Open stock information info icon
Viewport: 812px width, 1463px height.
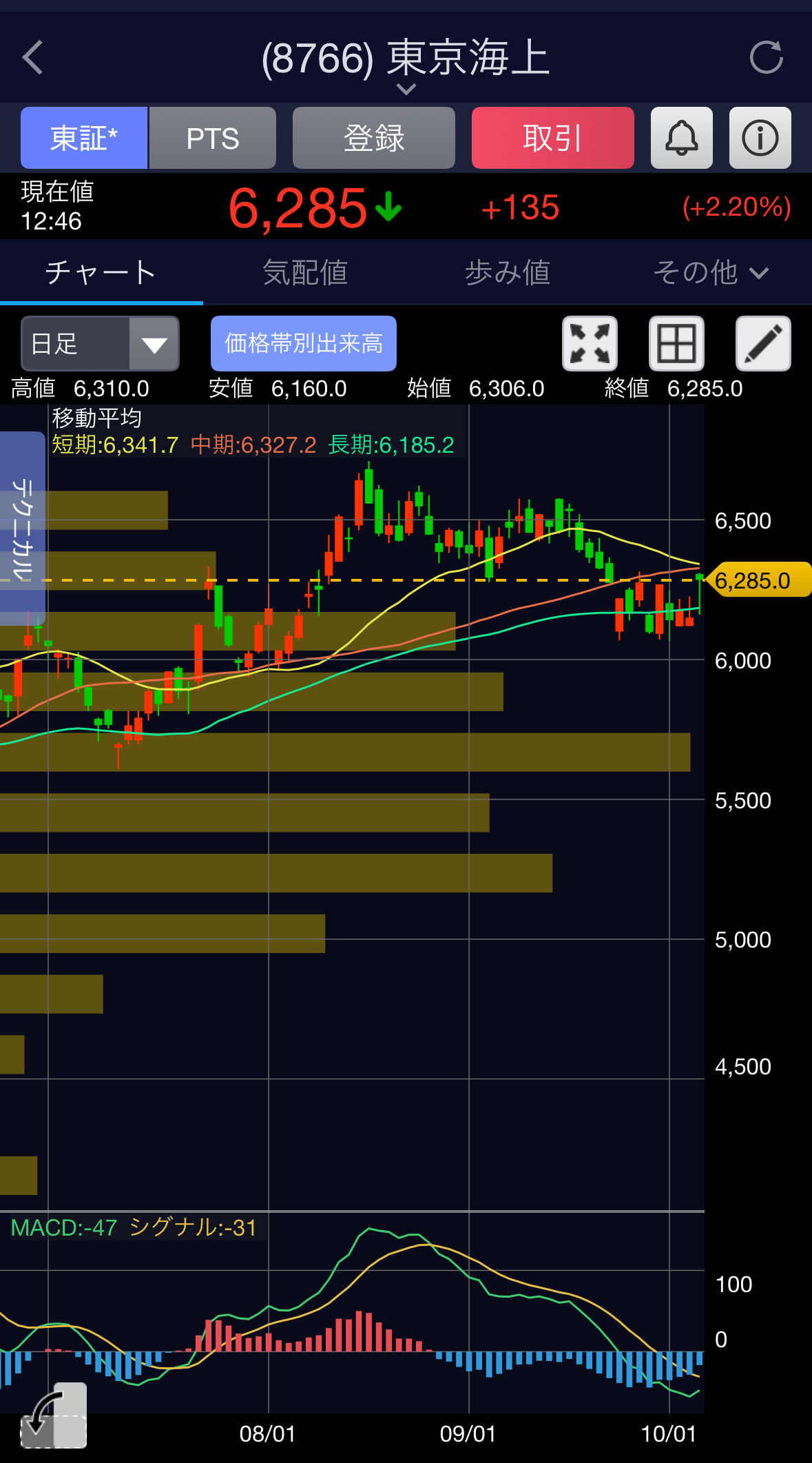[760, 138]
